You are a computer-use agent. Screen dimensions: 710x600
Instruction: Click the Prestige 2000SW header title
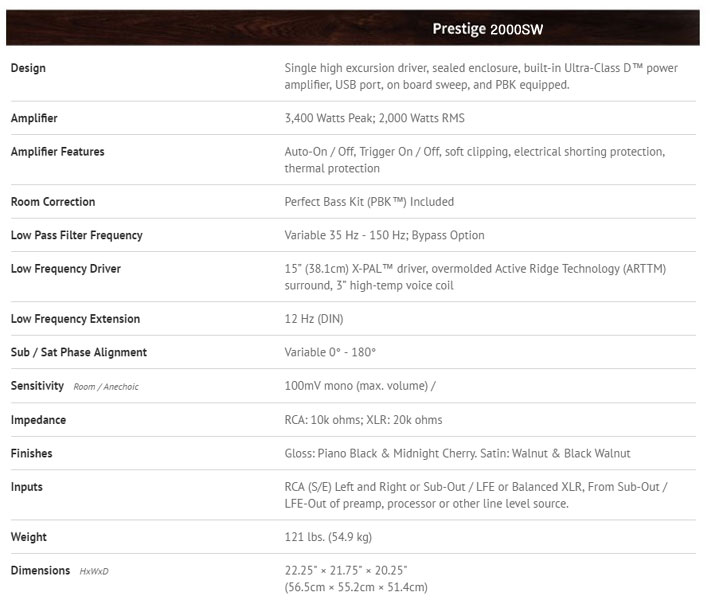pos(488,29)
